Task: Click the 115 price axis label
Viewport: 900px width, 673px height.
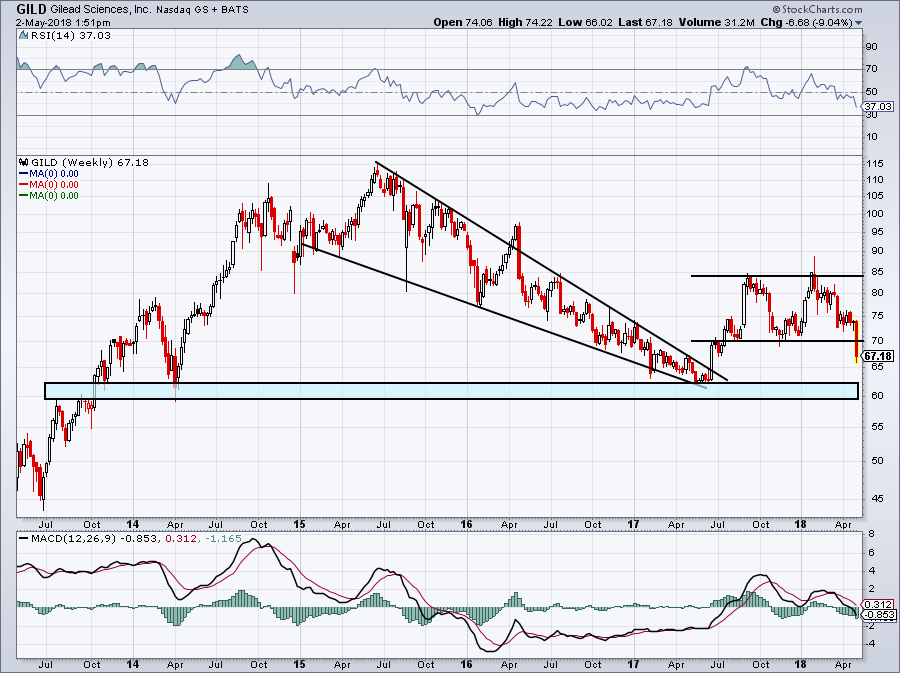Action: (875, 164)
